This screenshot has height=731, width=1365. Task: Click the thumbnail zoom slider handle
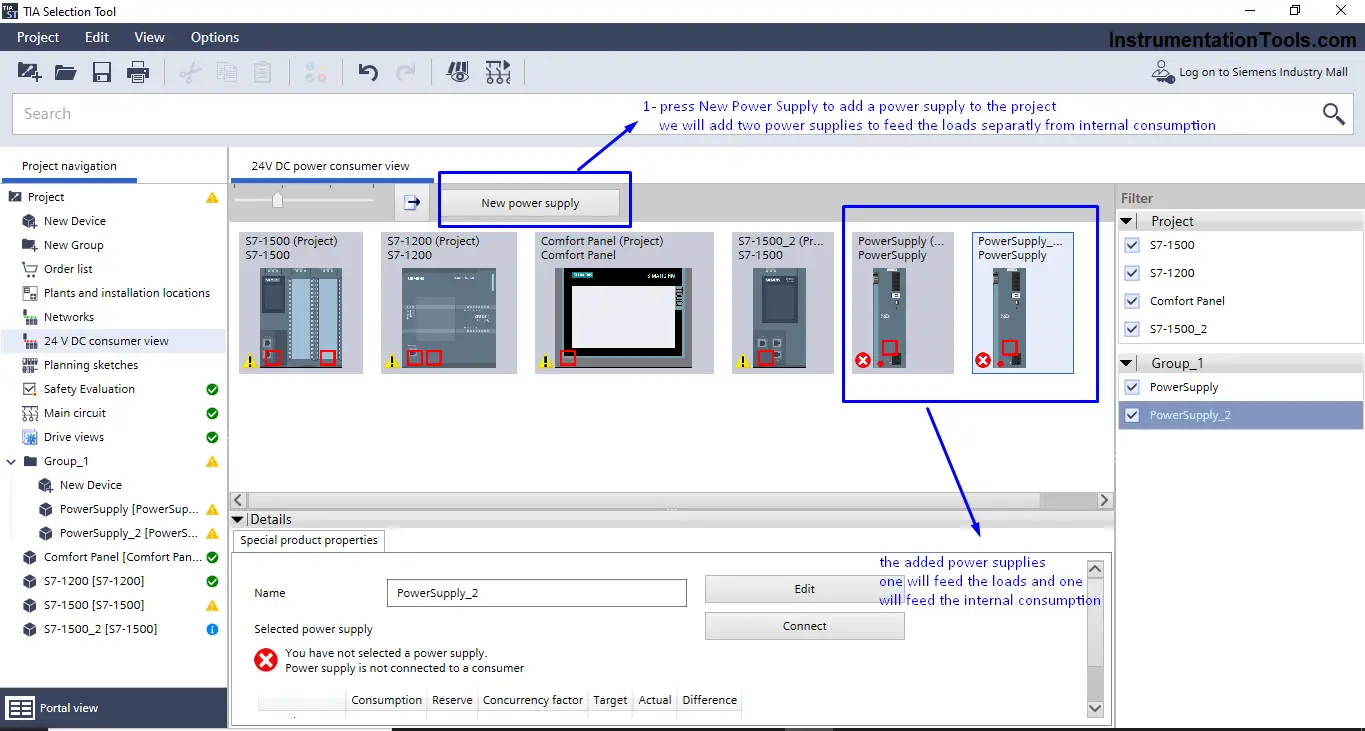tap(278, 200)
